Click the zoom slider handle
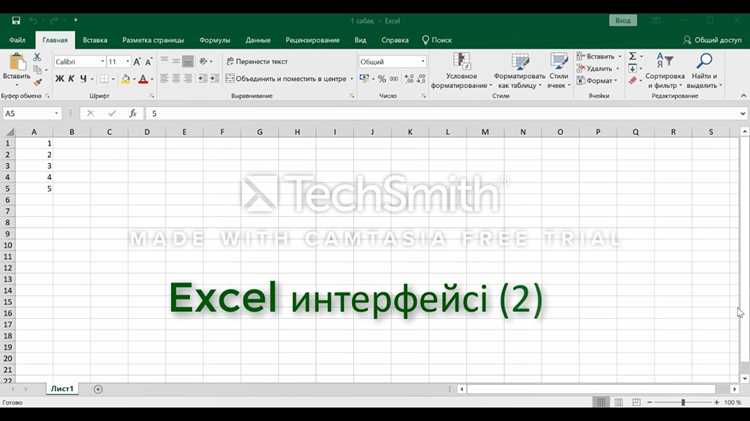 click(683, 402)
